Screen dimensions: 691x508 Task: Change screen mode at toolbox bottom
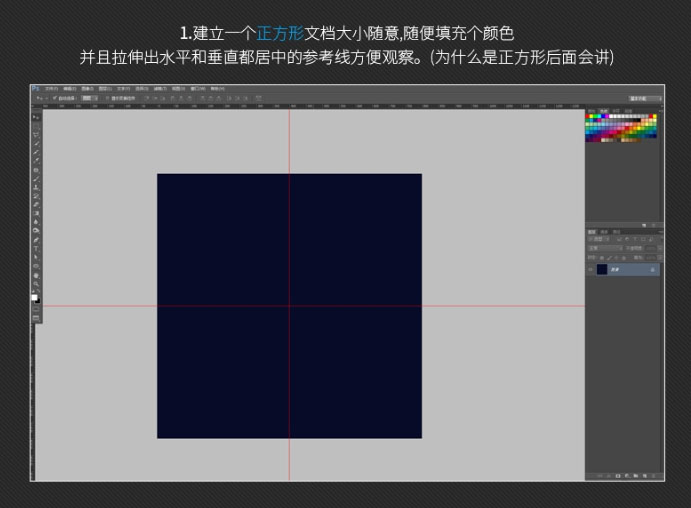click(x=36, y=318)
